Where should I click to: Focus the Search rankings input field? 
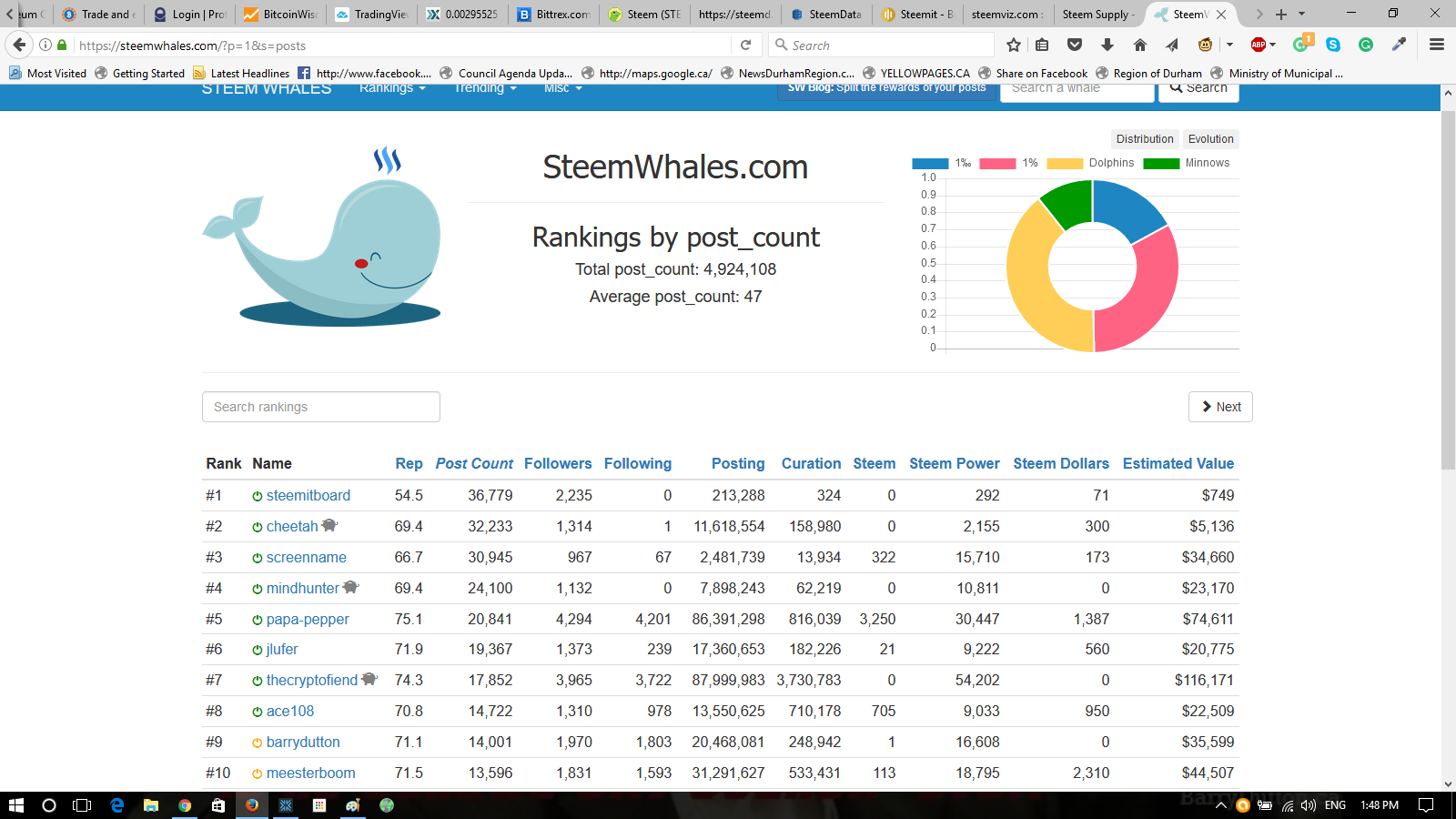click(321, 407)
